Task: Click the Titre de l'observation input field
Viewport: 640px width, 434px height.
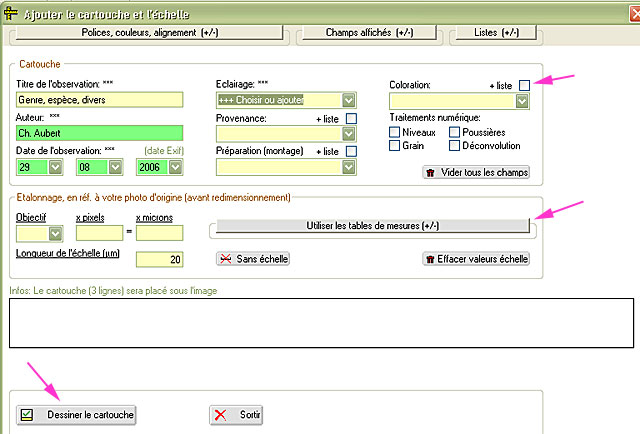Action: pos(100,100)
